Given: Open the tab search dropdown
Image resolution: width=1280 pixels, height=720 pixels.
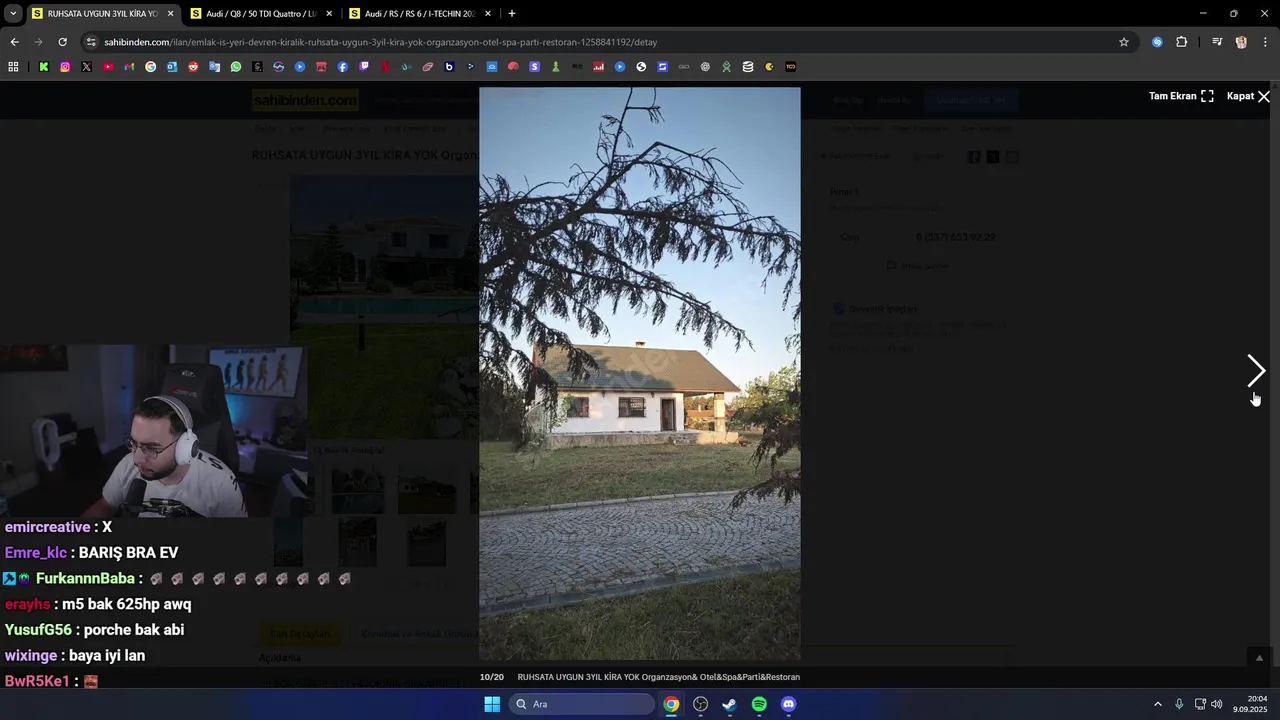Looking at the screenshot, I should 12,14.
